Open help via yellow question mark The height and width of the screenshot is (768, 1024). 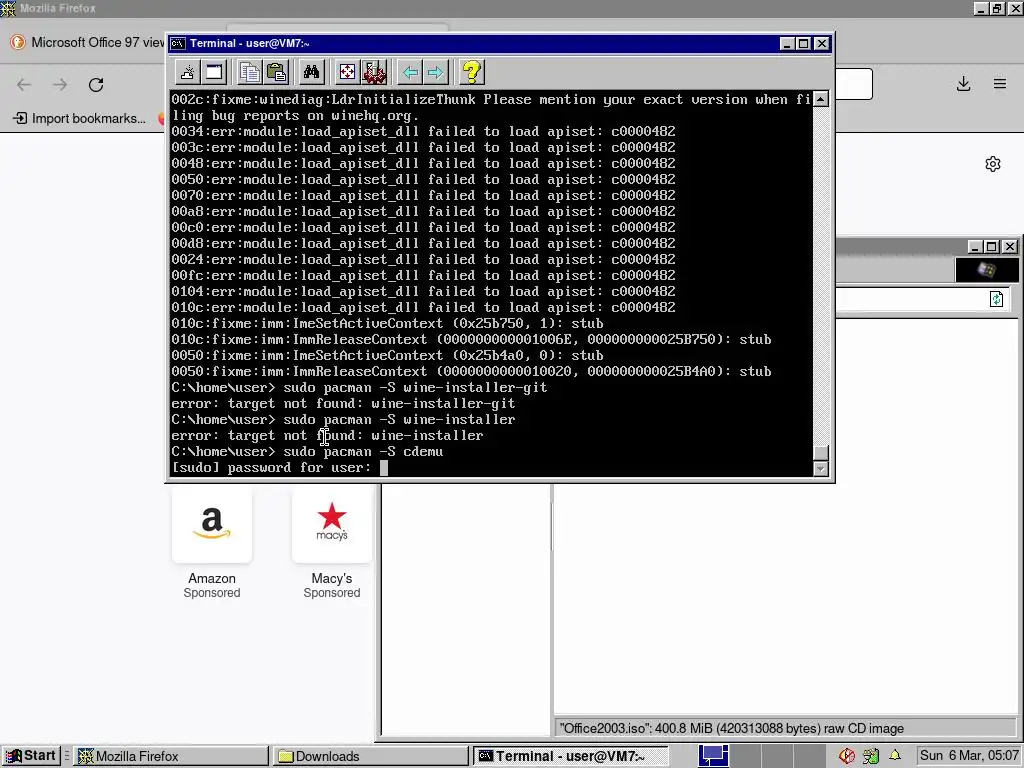tap(472, 72)
